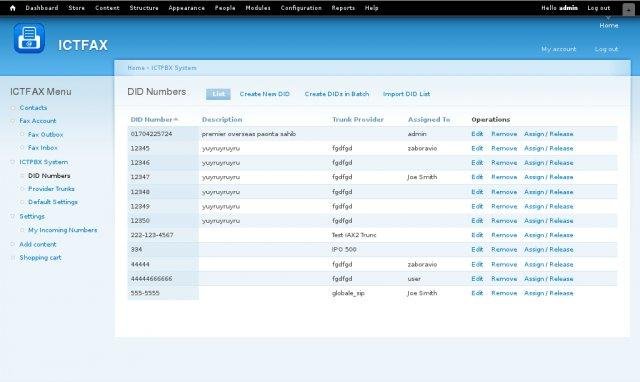Screen dimensions: 640x382
Task: Click the Home breadcrumb link
Action: click(x=136, y=68)
